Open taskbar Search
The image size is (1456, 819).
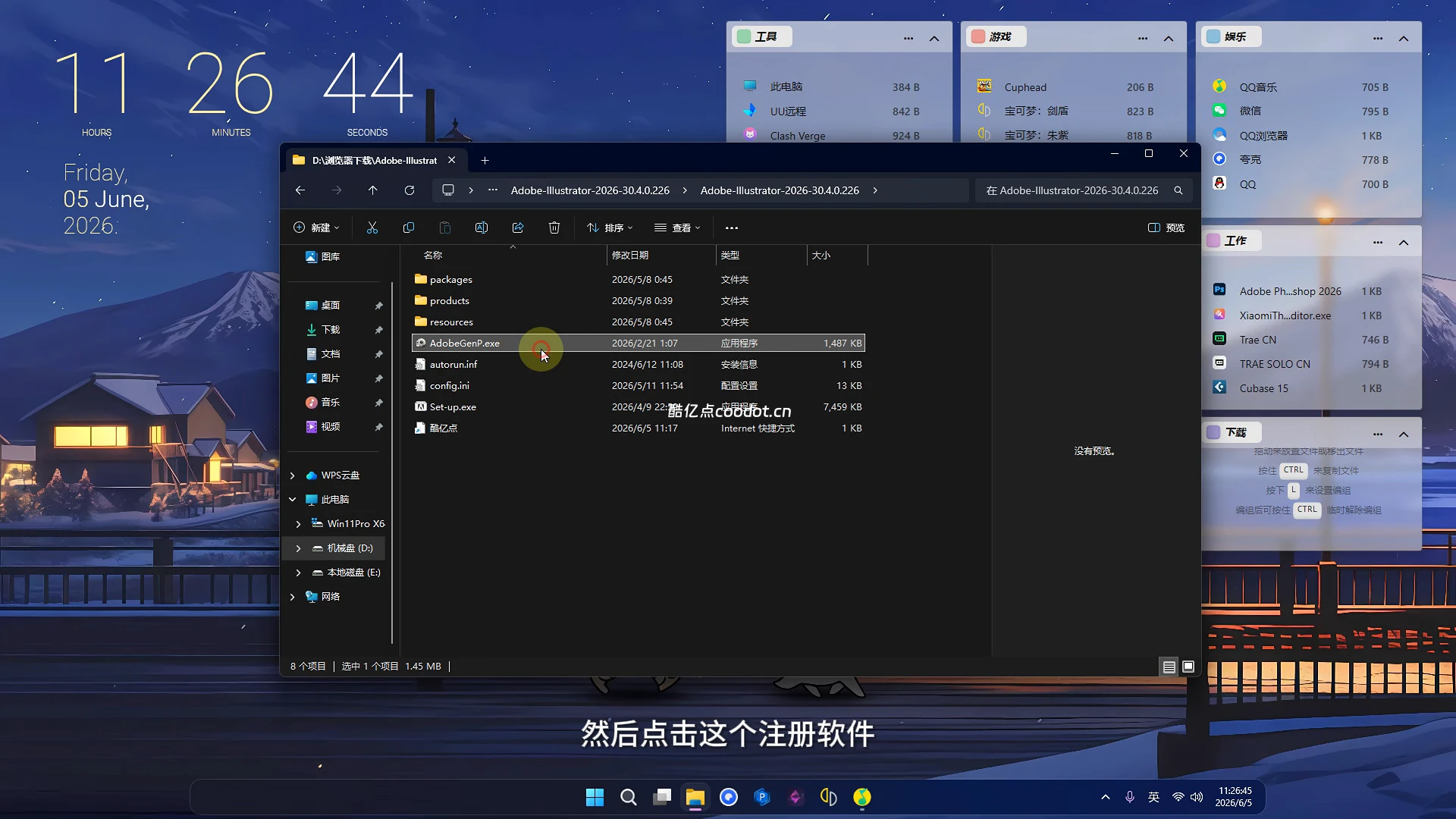[628, 797]
